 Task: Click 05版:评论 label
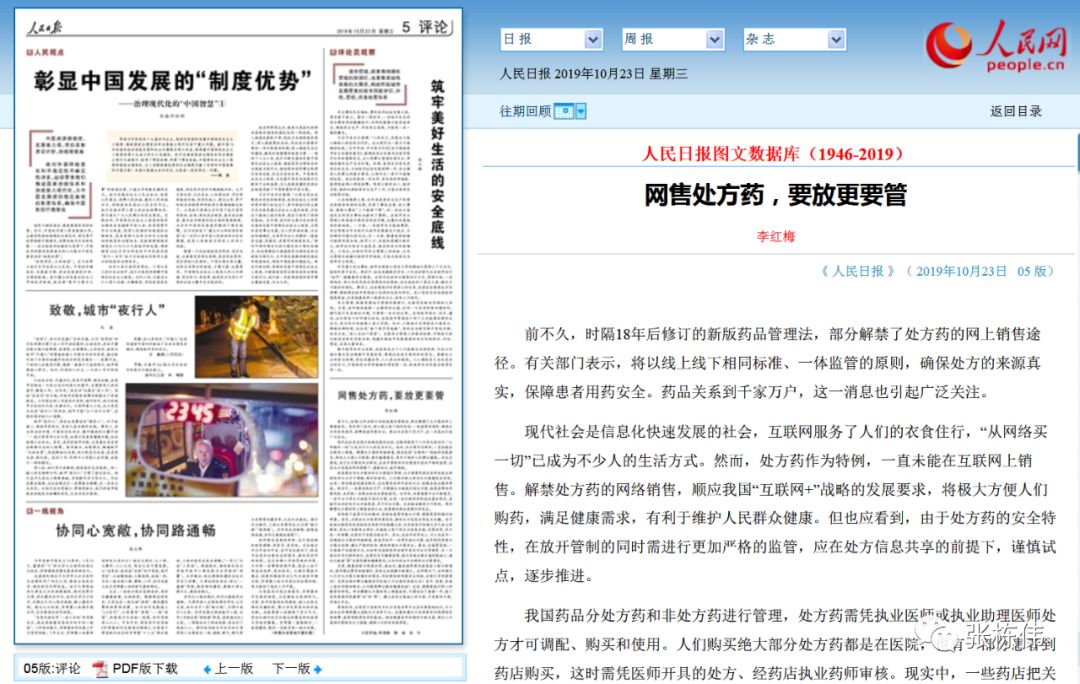[x=52, y=668]
